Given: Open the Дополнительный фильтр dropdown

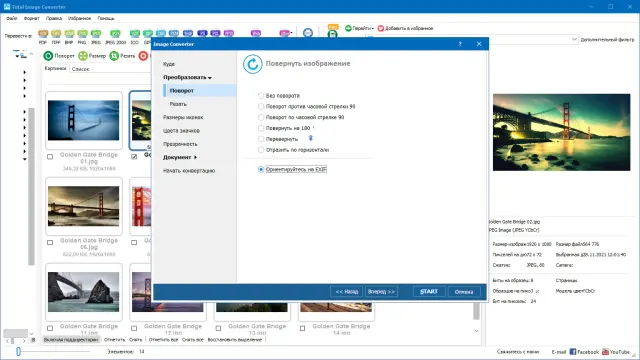Looking at the screenshot, I should (x=574, y=39).
